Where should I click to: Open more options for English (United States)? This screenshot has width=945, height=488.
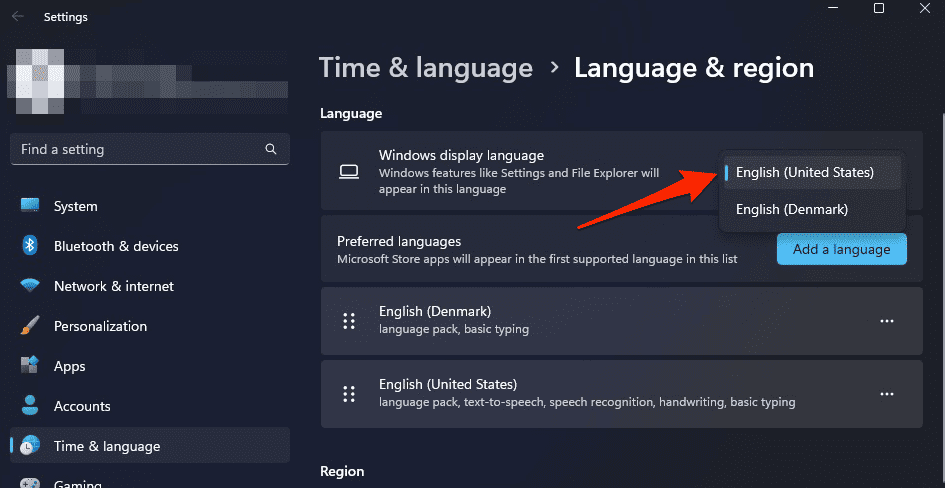coord(886,394)
